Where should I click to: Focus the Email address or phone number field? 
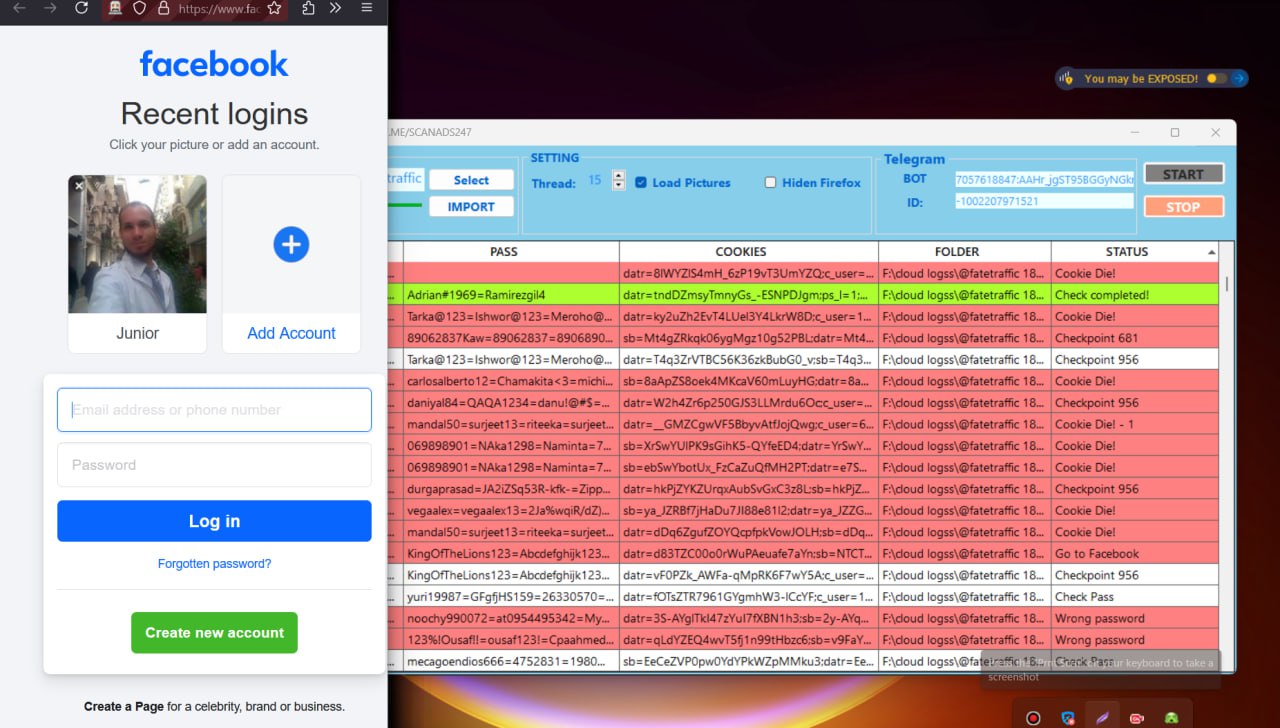[214, 410]
